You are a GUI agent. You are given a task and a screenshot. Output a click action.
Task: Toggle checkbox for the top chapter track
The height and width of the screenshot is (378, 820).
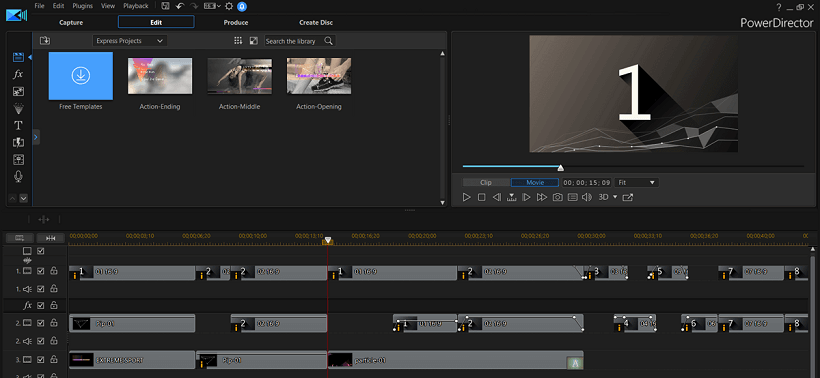(41, 251)
